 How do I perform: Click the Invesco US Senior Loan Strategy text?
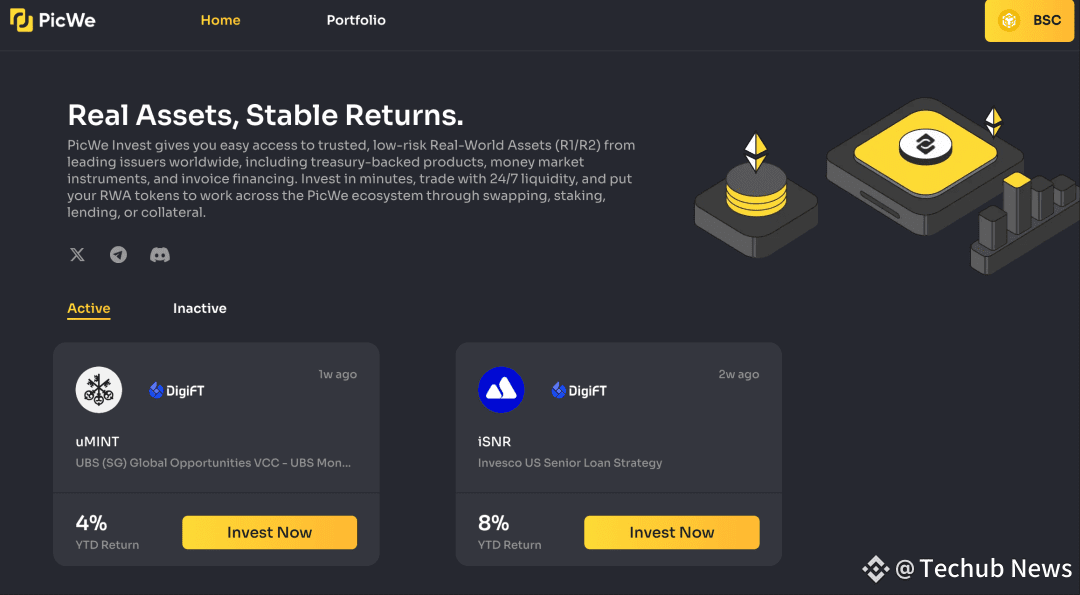[570, 463]
